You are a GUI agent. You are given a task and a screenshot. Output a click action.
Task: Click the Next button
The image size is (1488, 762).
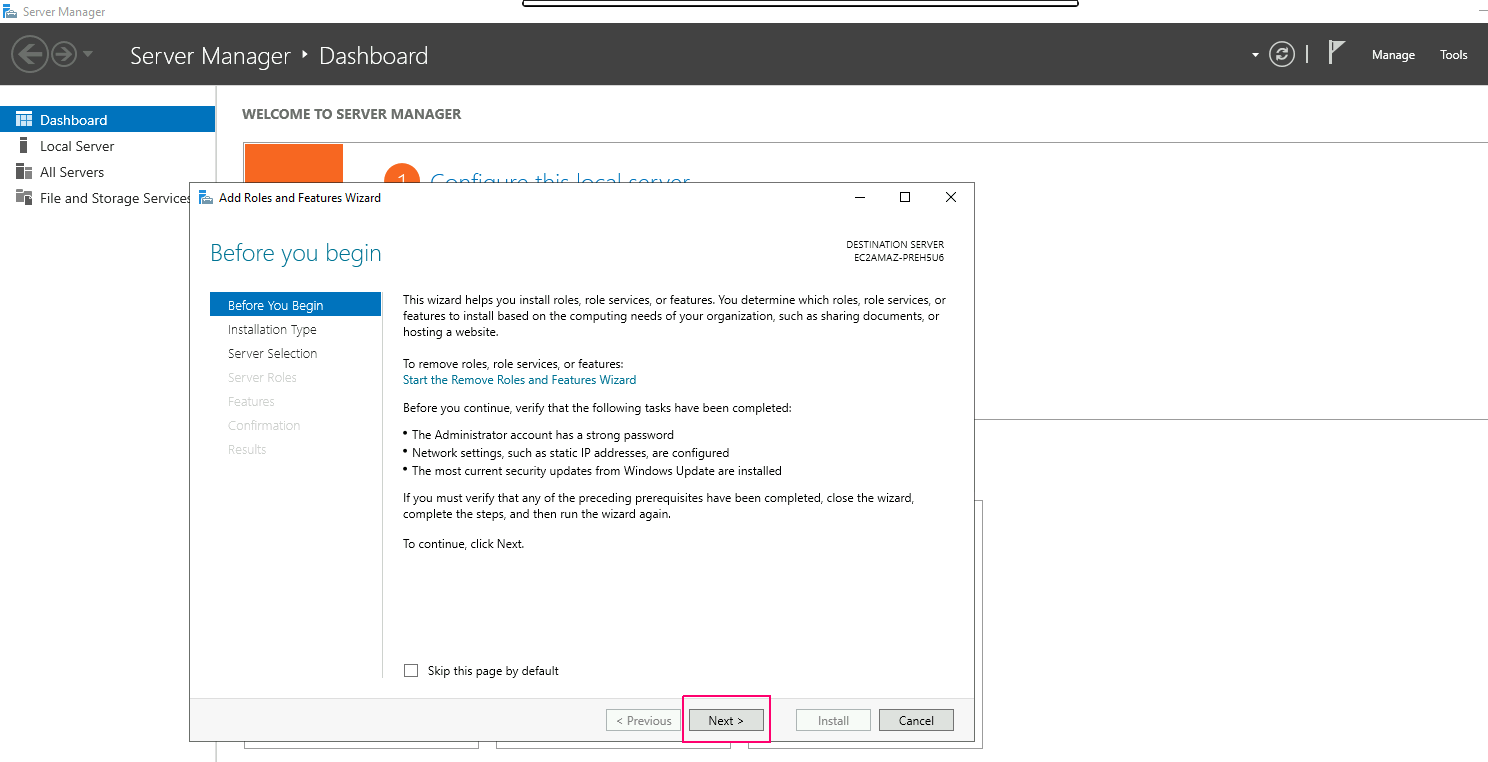coord(726,720)
